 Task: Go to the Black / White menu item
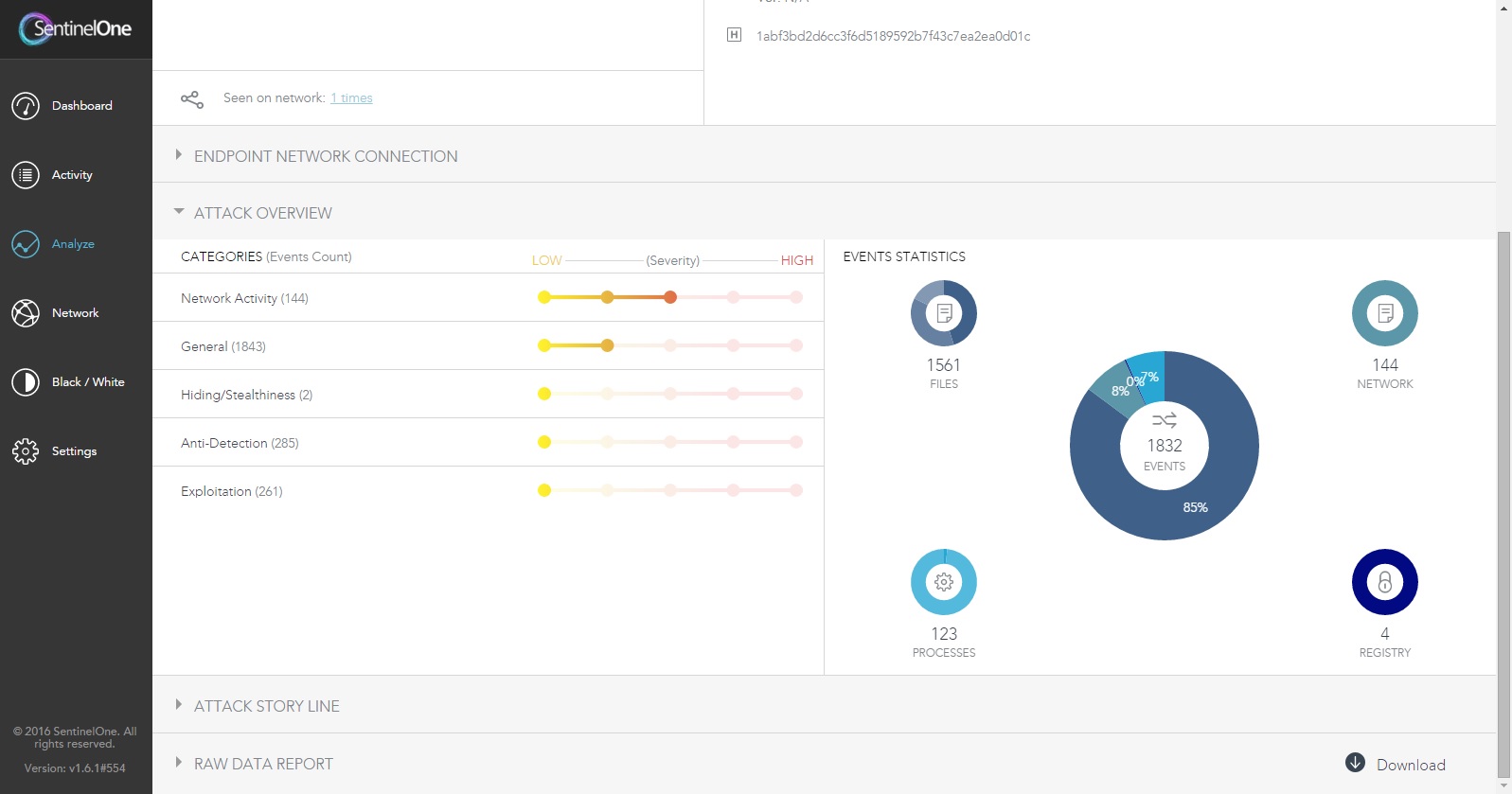tap(88, 382)
